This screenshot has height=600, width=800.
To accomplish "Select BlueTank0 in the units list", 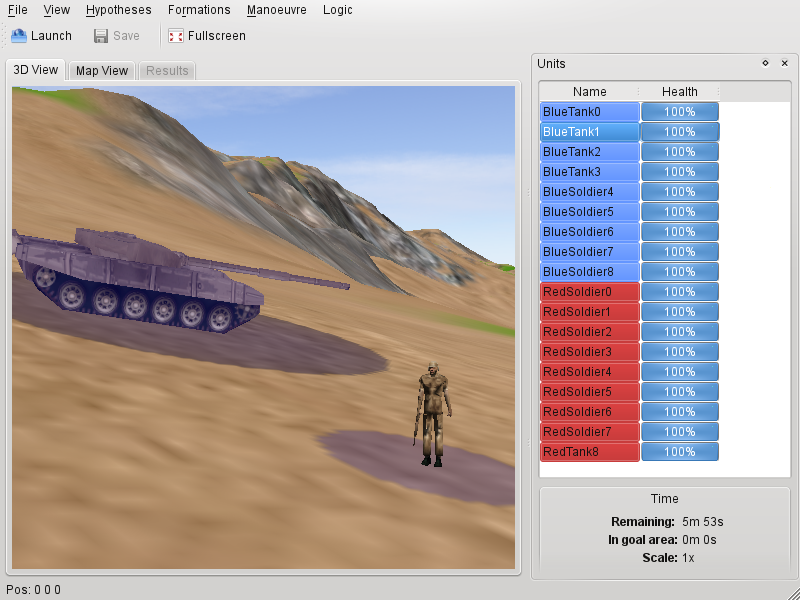I will (x=589, y=112).
